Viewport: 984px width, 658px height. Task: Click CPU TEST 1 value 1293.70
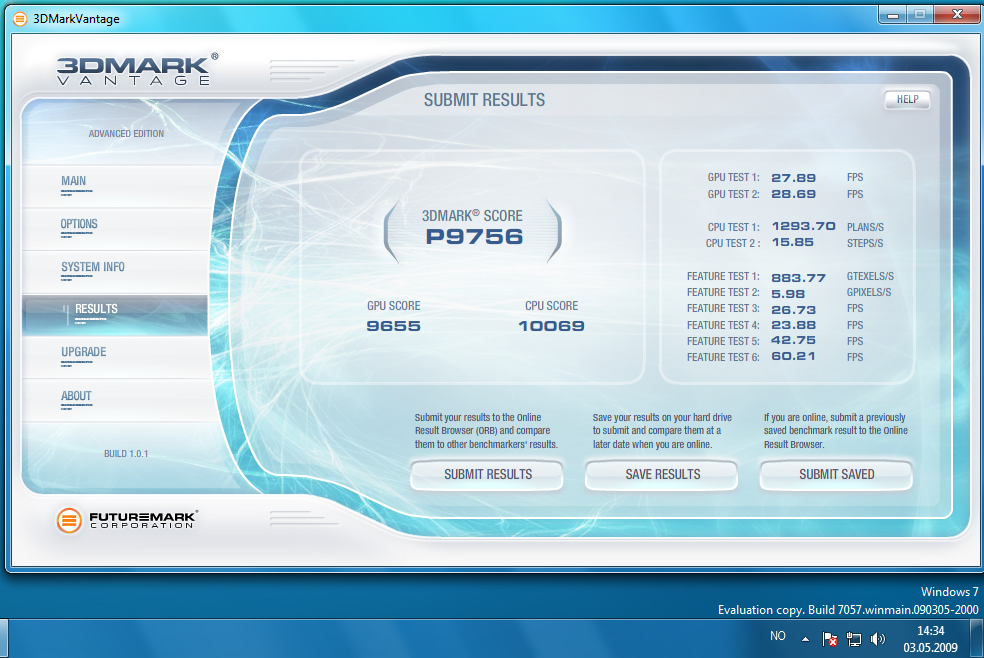(x=803, y=226)
